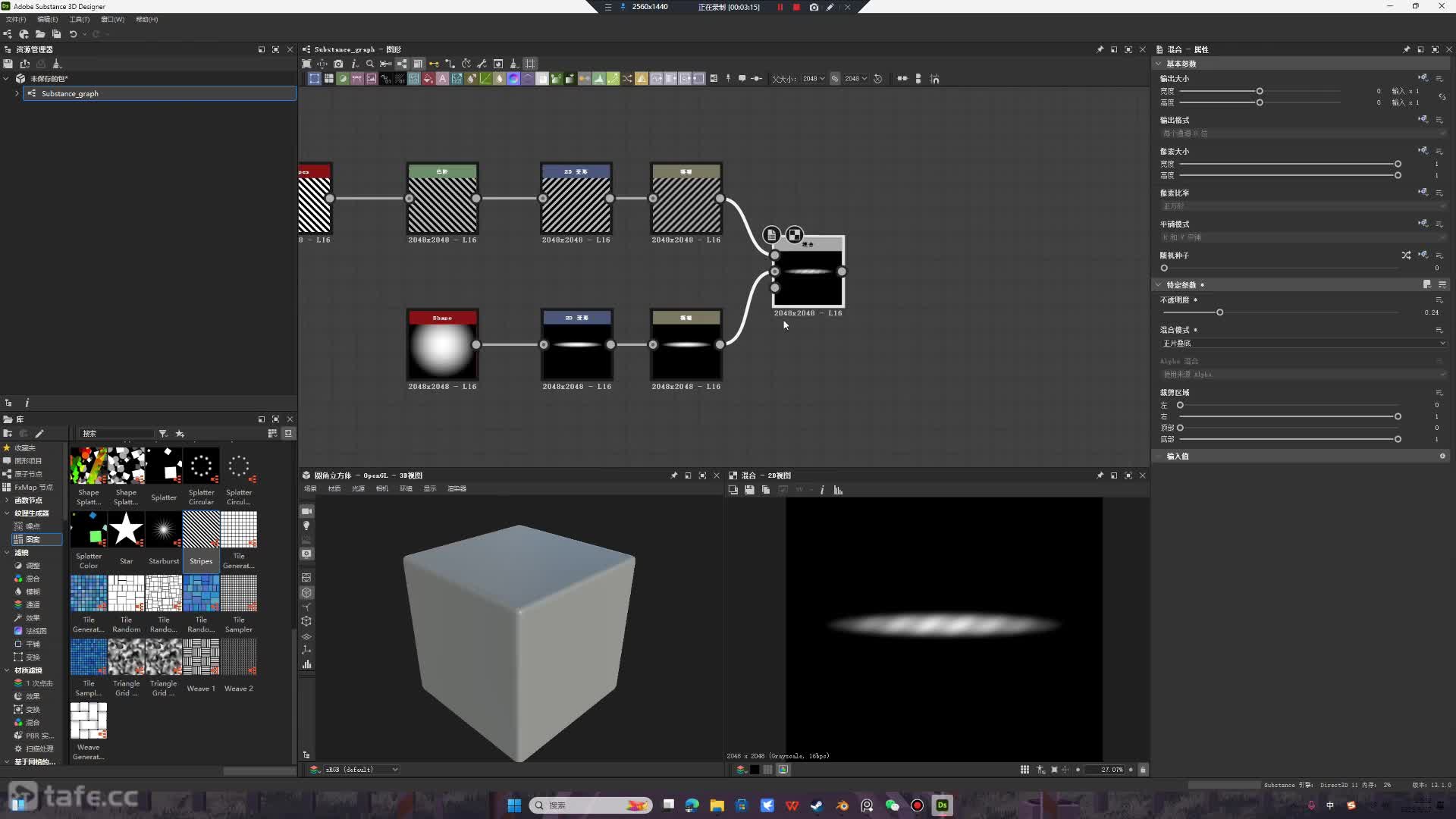Add a comment using the speech bubble icon
1456x819 pixels.
coord(742,78)
